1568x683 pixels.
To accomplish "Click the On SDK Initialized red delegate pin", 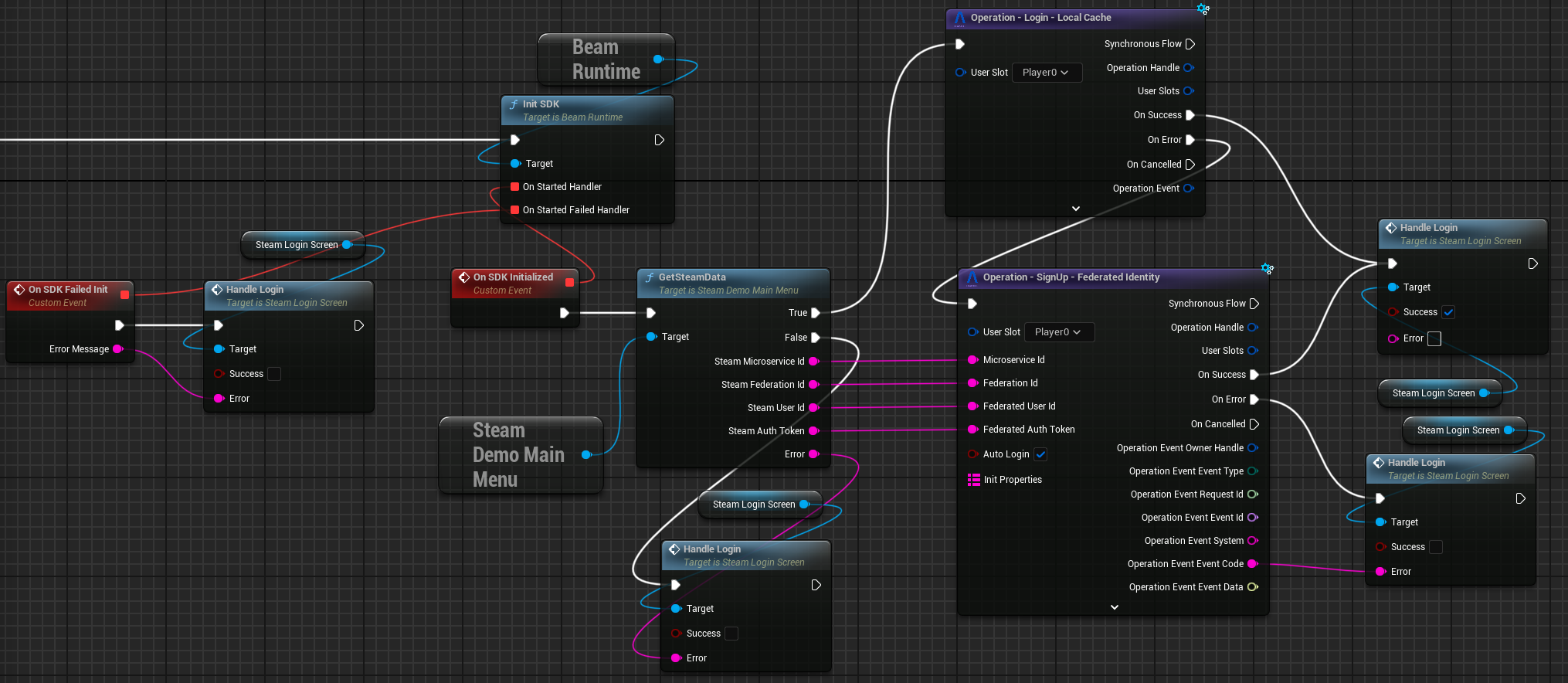I will (569, 282).
